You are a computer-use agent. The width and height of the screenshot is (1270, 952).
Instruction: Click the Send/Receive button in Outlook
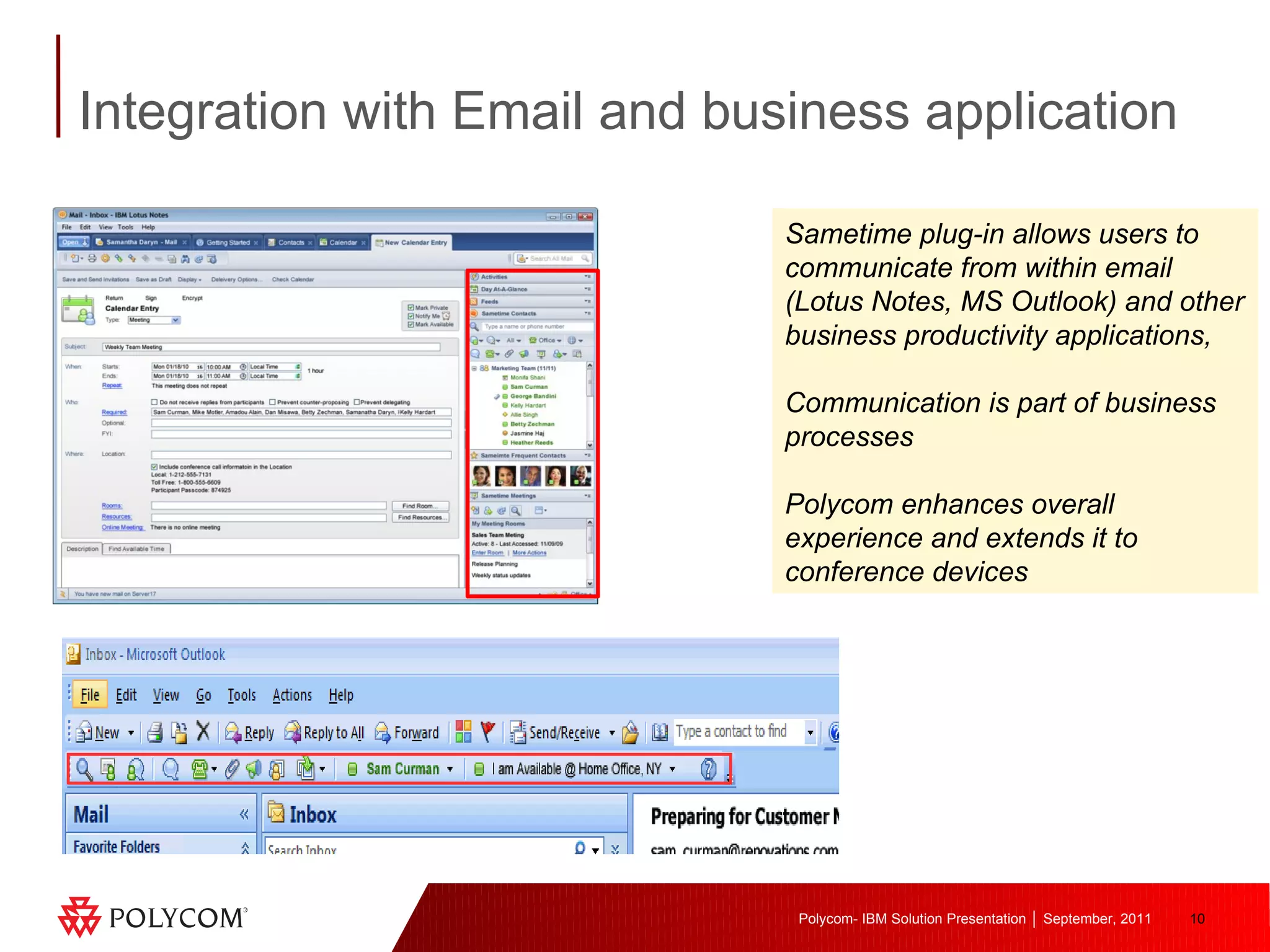(556, 733)
